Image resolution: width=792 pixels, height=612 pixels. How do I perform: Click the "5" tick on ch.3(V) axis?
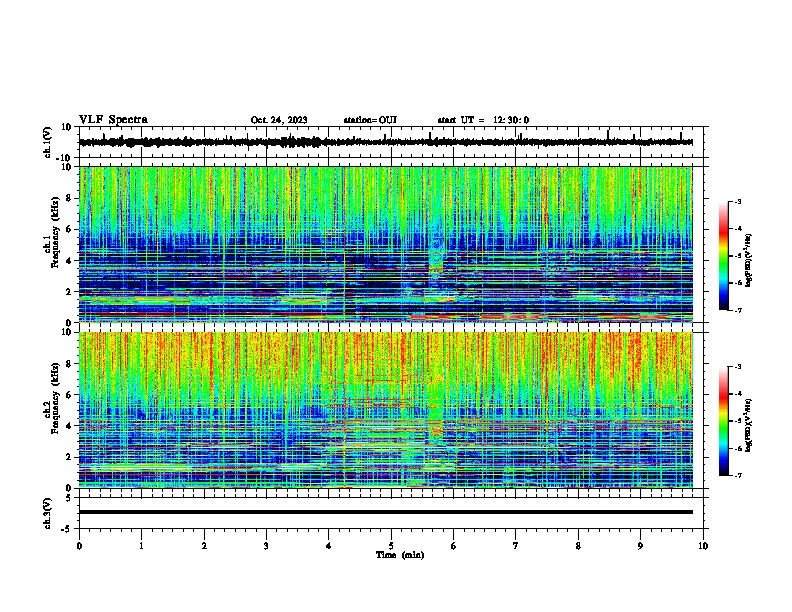(x=69, y=498)
